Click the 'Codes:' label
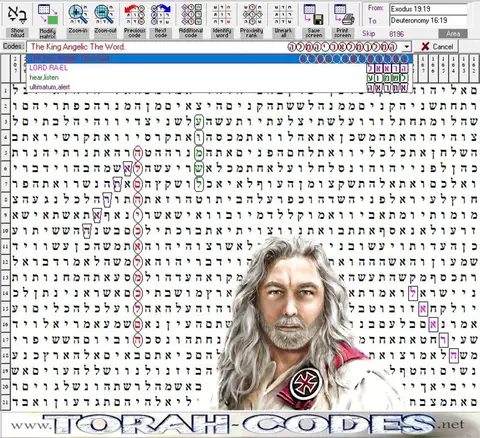This screenshot has height=438, width=480. [13, 46]
